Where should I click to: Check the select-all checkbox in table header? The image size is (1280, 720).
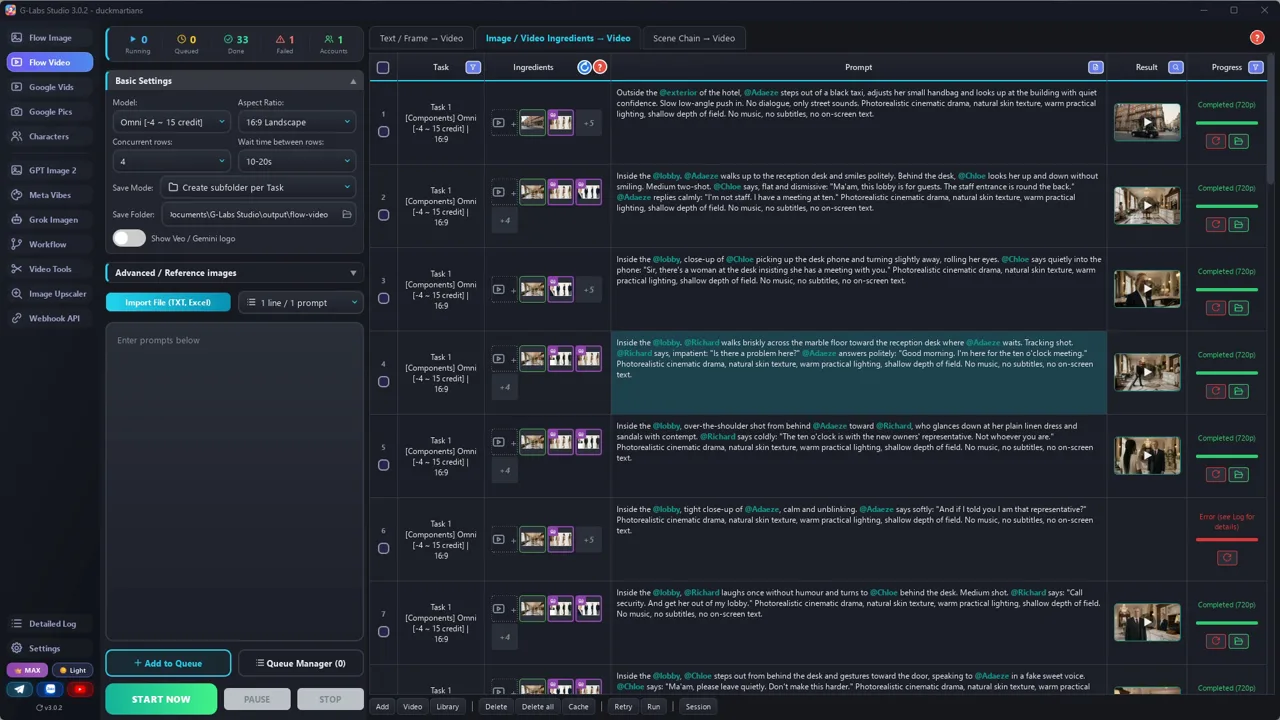click(x=383, y=68)
